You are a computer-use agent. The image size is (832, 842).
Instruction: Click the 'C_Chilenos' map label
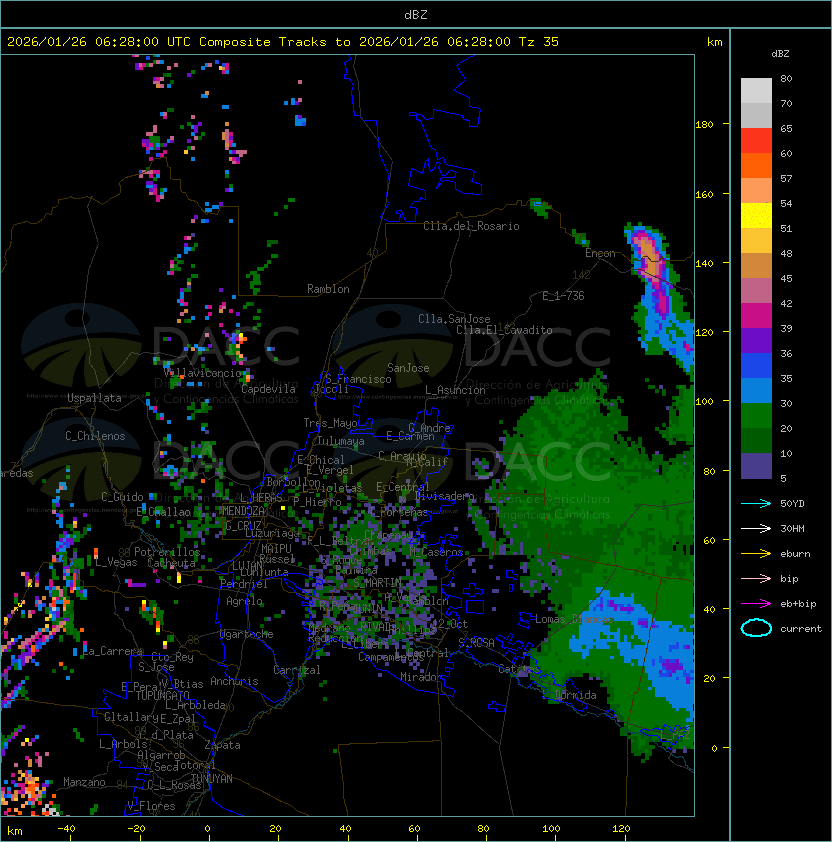(95, 436)
